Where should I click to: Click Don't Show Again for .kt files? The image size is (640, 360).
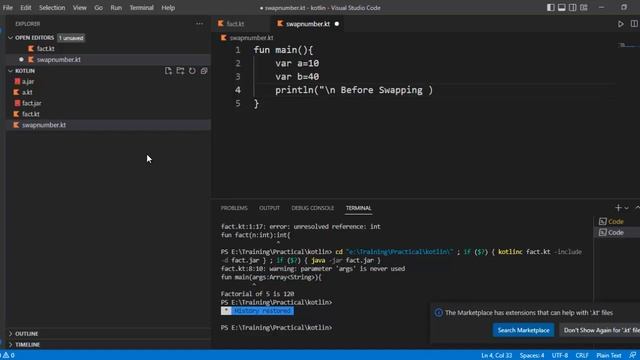(601, 330)
